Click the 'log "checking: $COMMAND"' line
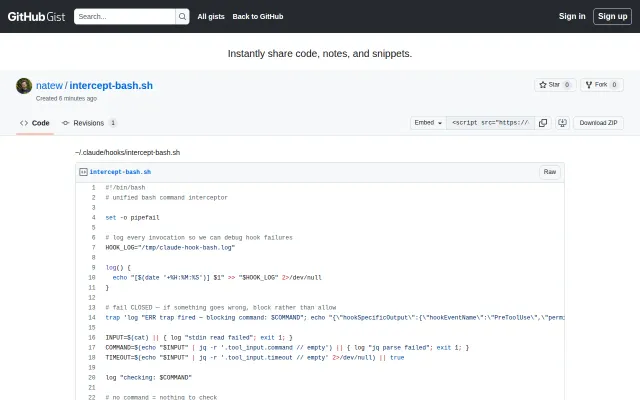The image size is (640, 400). [149, 378]
